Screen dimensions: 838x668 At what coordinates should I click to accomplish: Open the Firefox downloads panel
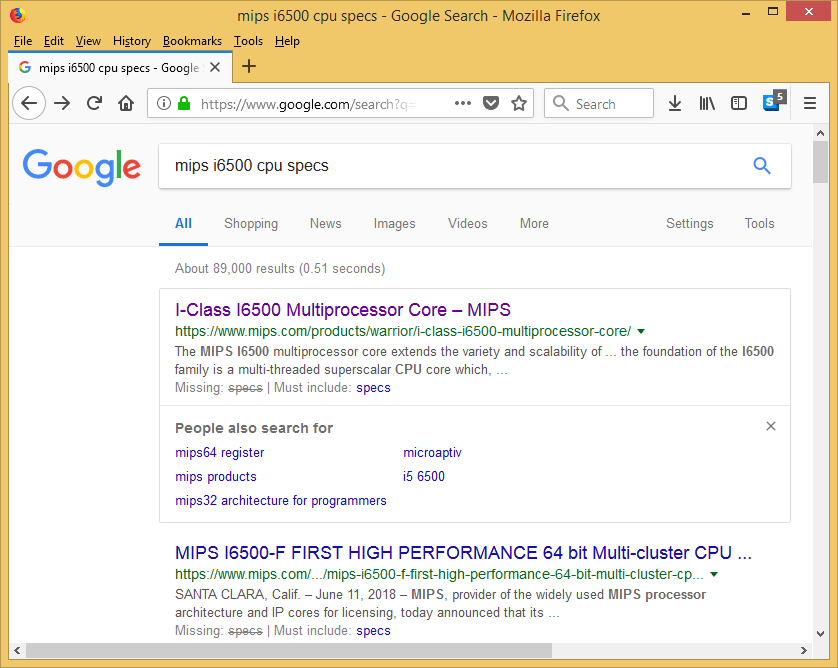coord(675,103)
